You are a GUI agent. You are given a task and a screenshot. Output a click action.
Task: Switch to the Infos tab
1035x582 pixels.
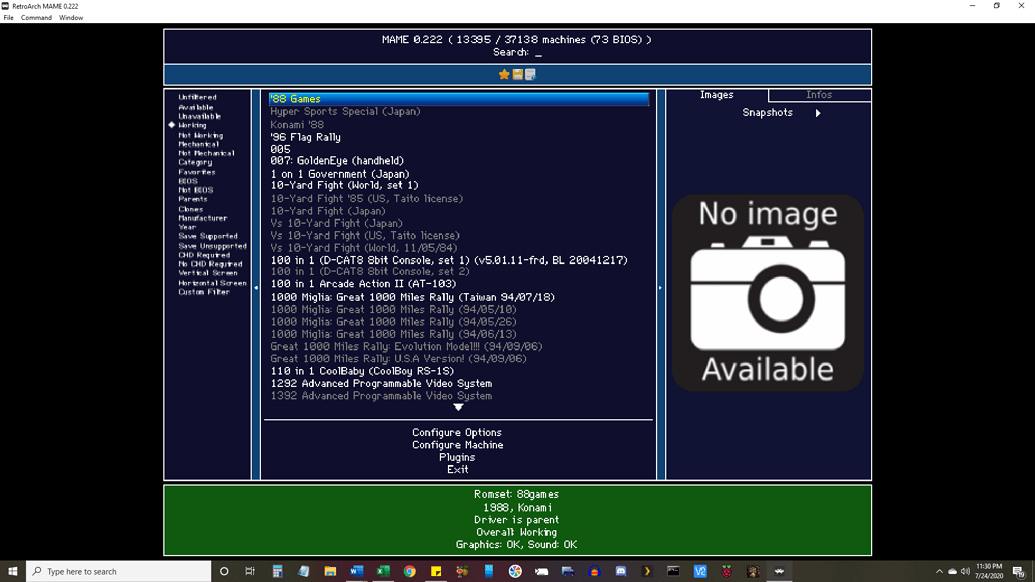coord(819,95)
